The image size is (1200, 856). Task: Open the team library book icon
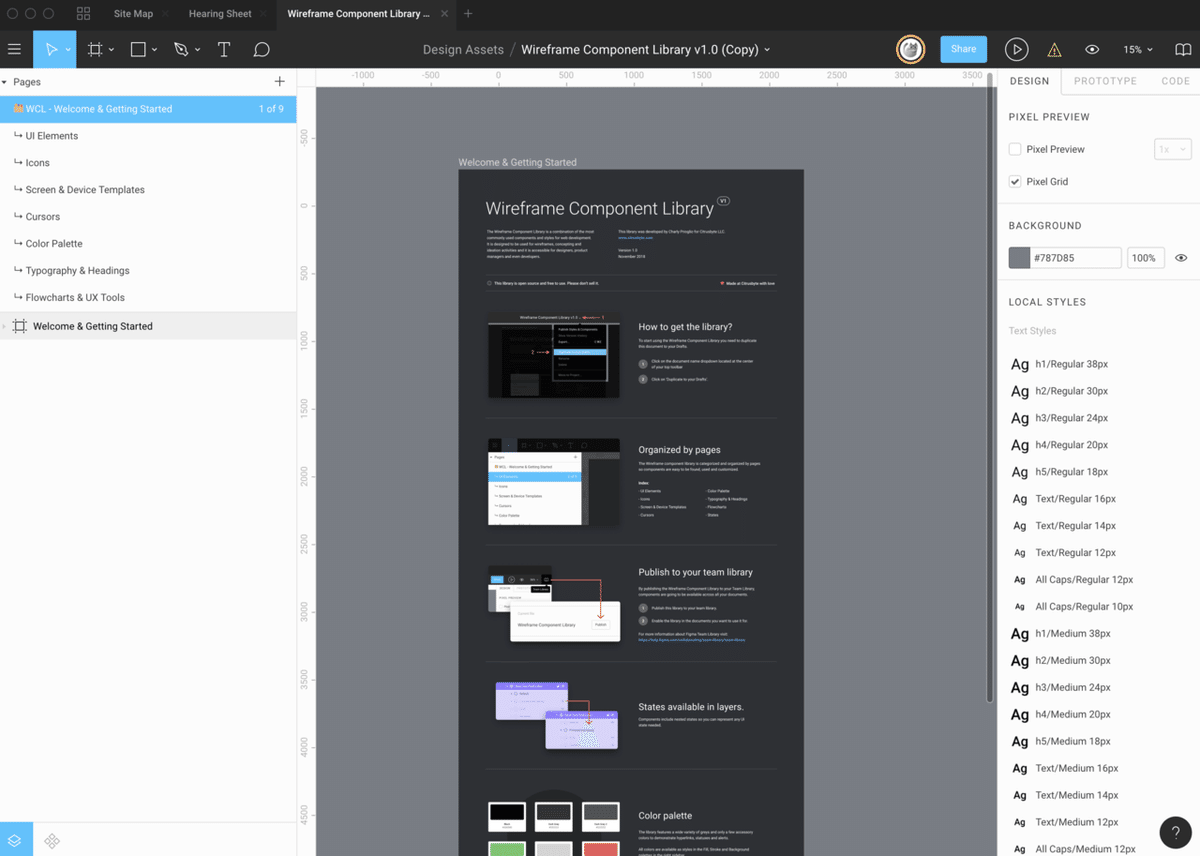pyautogui.click(x=1183, y=49)
